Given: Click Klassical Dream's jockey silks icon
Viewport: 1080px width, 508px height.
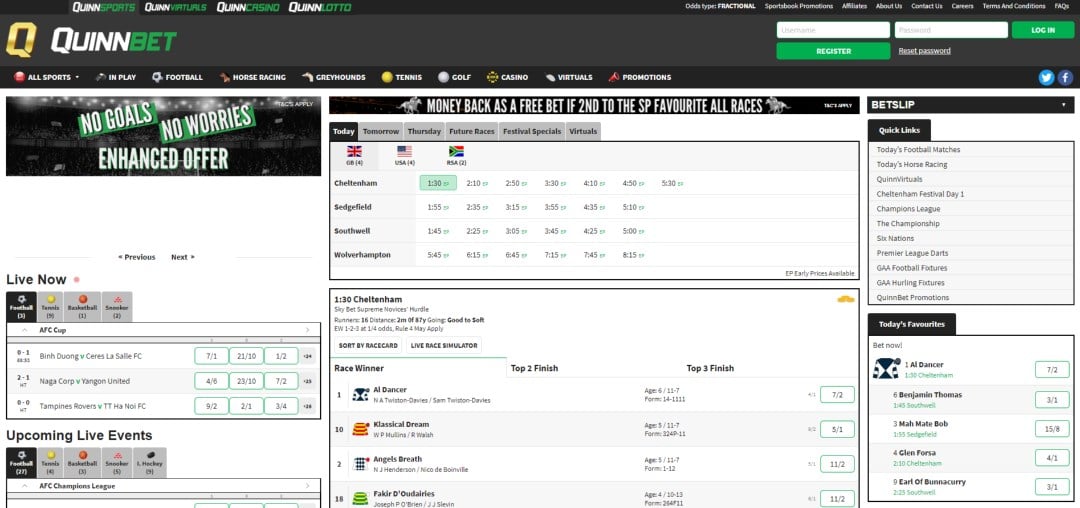Looking at the screenshot, I should (x=361, y=430).
